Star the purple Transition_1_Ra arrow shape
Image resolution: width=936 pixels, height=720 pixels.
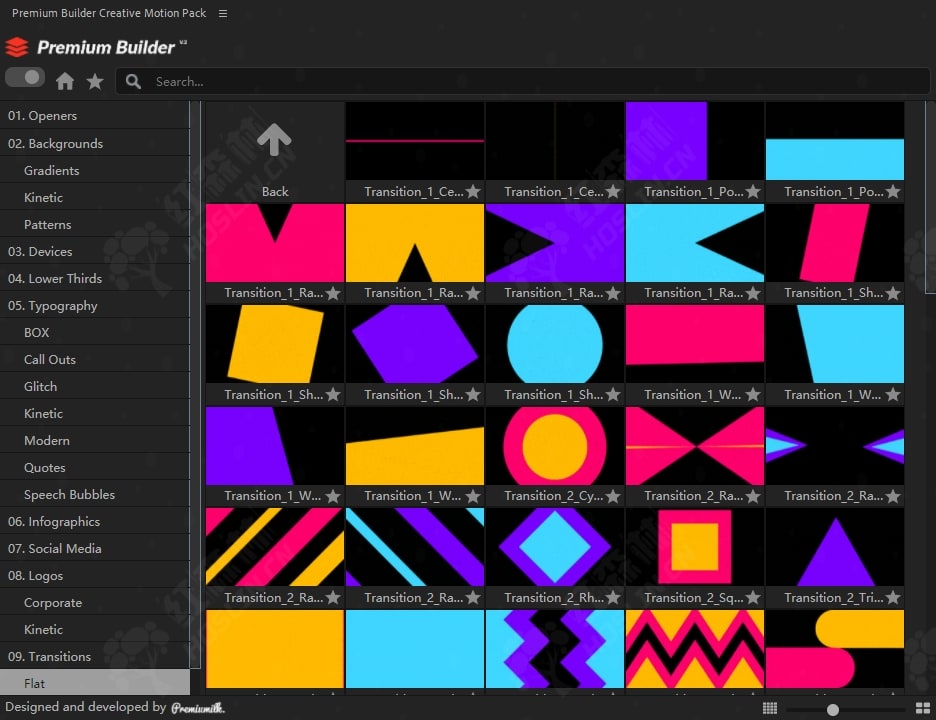[613, 293]
